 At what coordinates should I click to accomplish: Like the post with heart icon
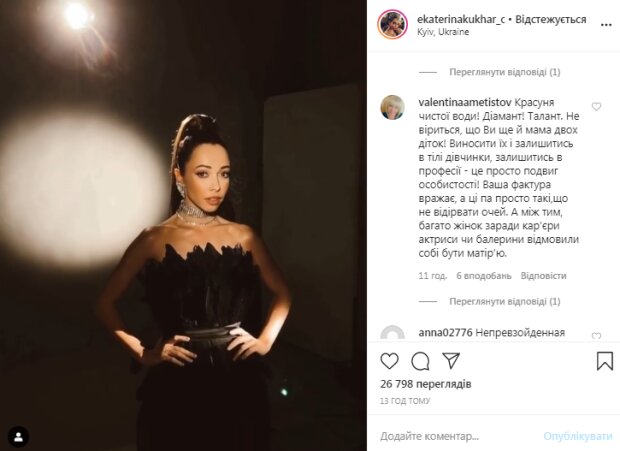(389, 361)
